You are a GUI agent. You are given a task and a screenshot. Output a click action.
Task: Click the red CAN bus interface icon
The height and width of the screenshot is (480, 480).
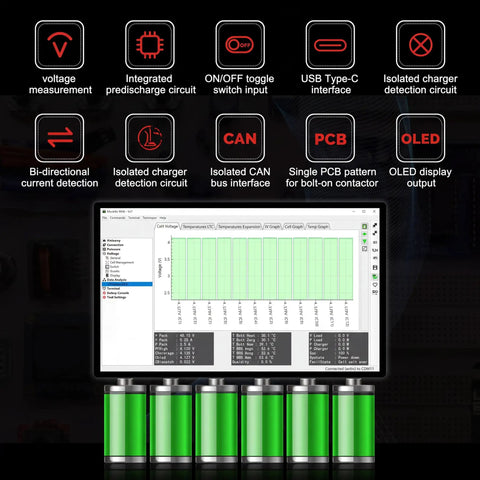pyautogui.click(x=240, y=138)
